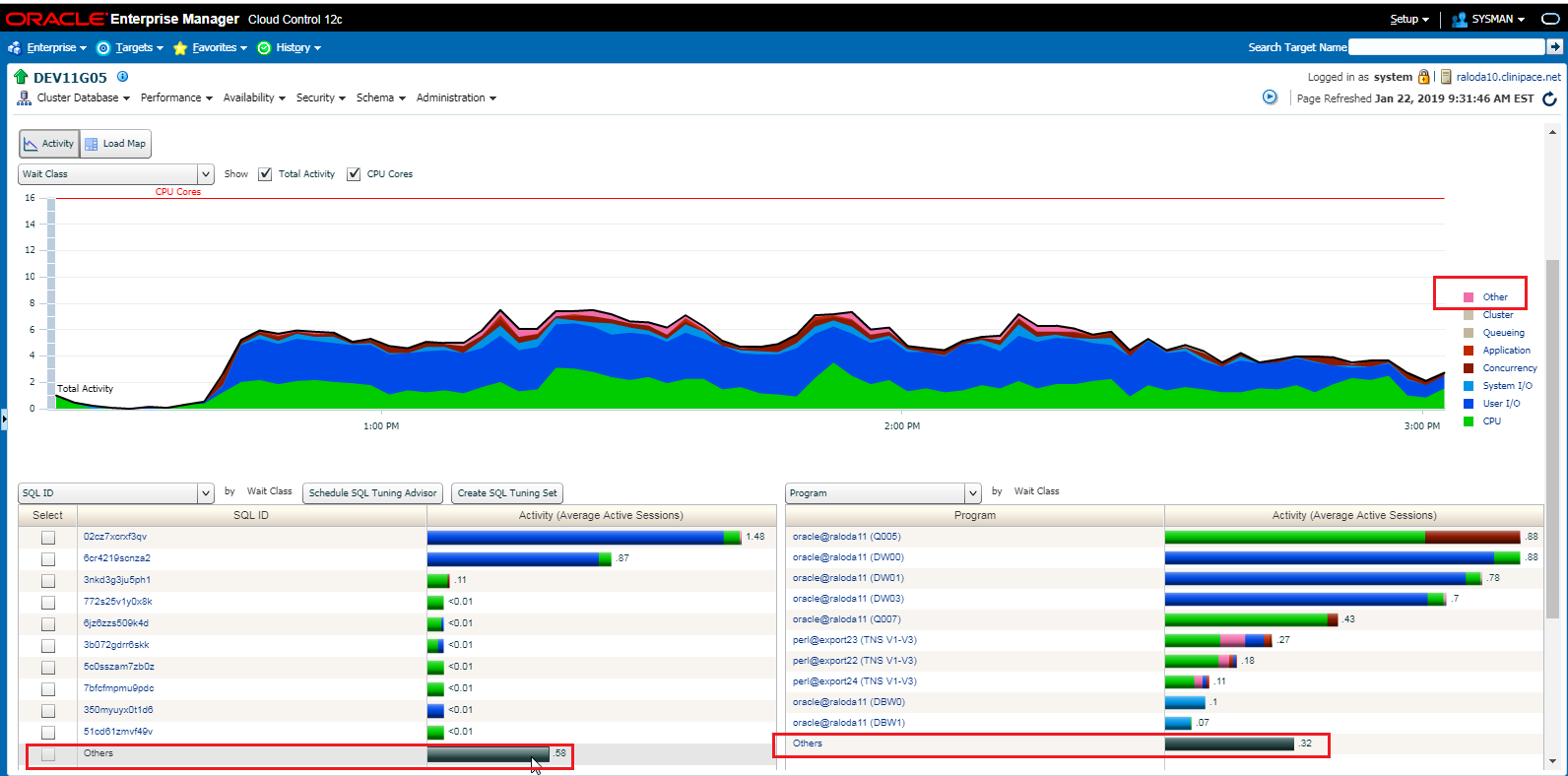Open the Security menu
Screen dimensions: 1568x776
click(321, 97)
